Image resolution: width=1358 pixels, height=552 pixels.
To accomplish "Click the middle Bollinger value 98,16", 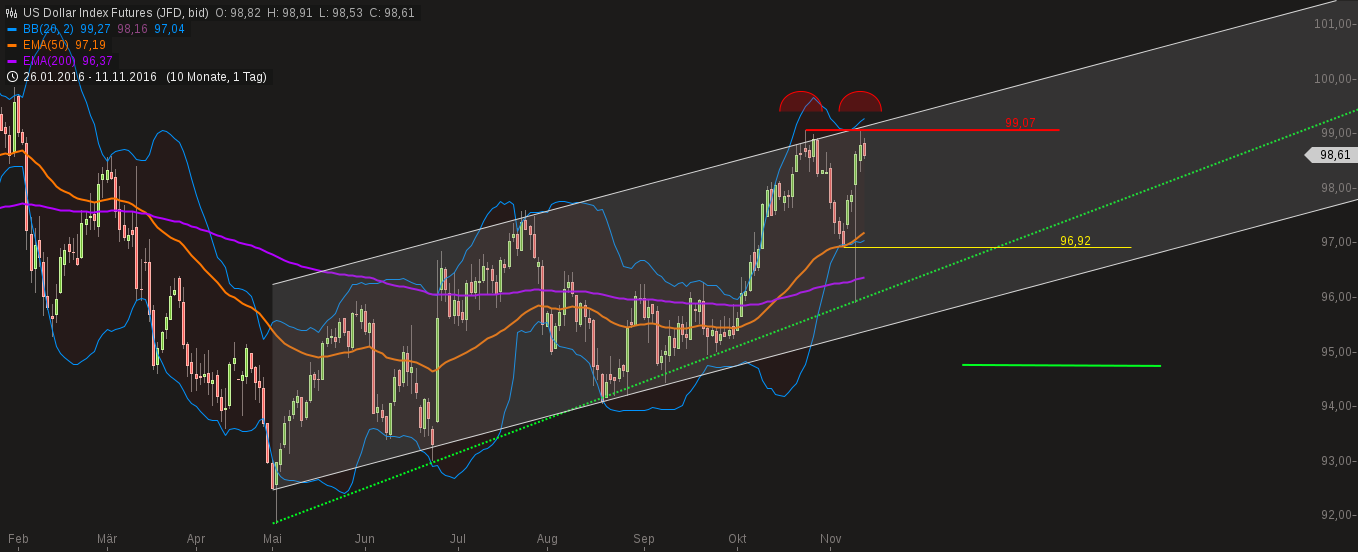I will 132,29.
